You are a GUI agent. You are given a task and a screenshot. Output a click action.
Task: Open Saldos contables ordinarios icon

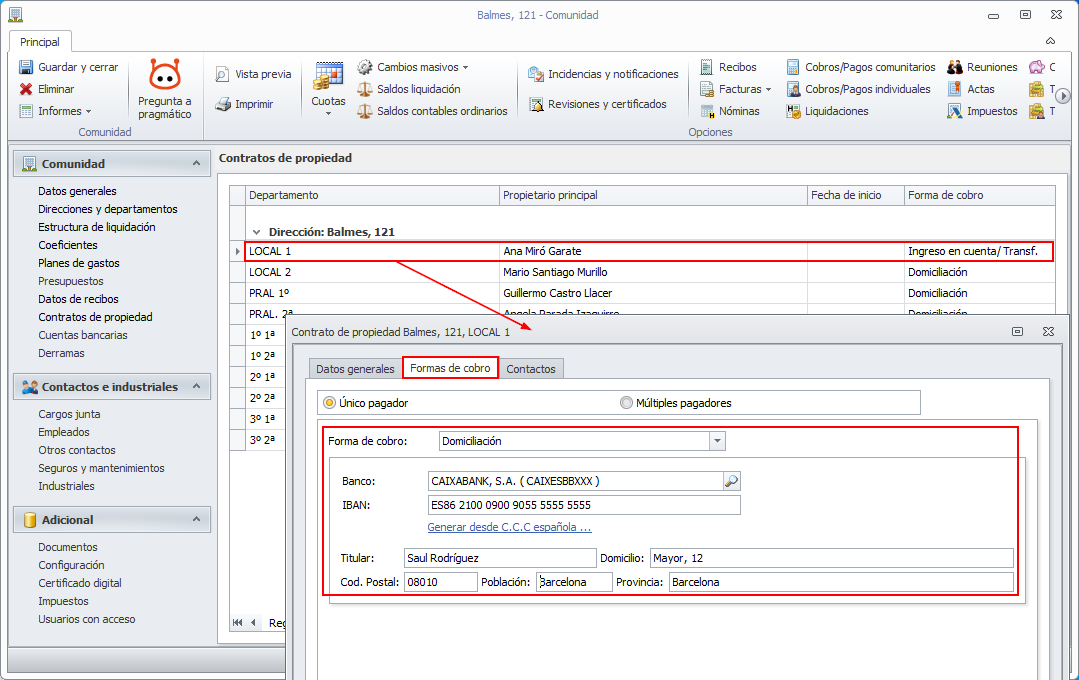pos(365,111)
